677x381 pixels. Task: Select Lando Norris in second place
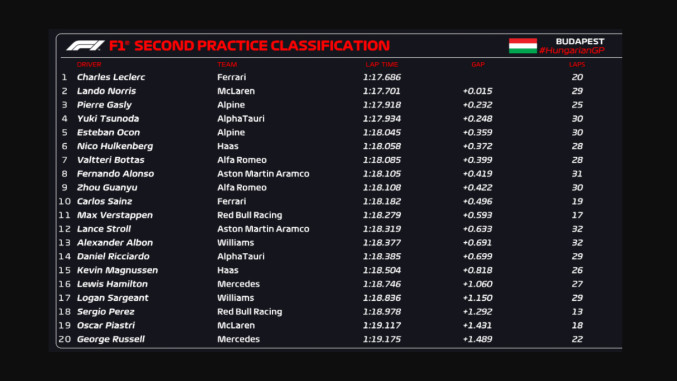106,91
